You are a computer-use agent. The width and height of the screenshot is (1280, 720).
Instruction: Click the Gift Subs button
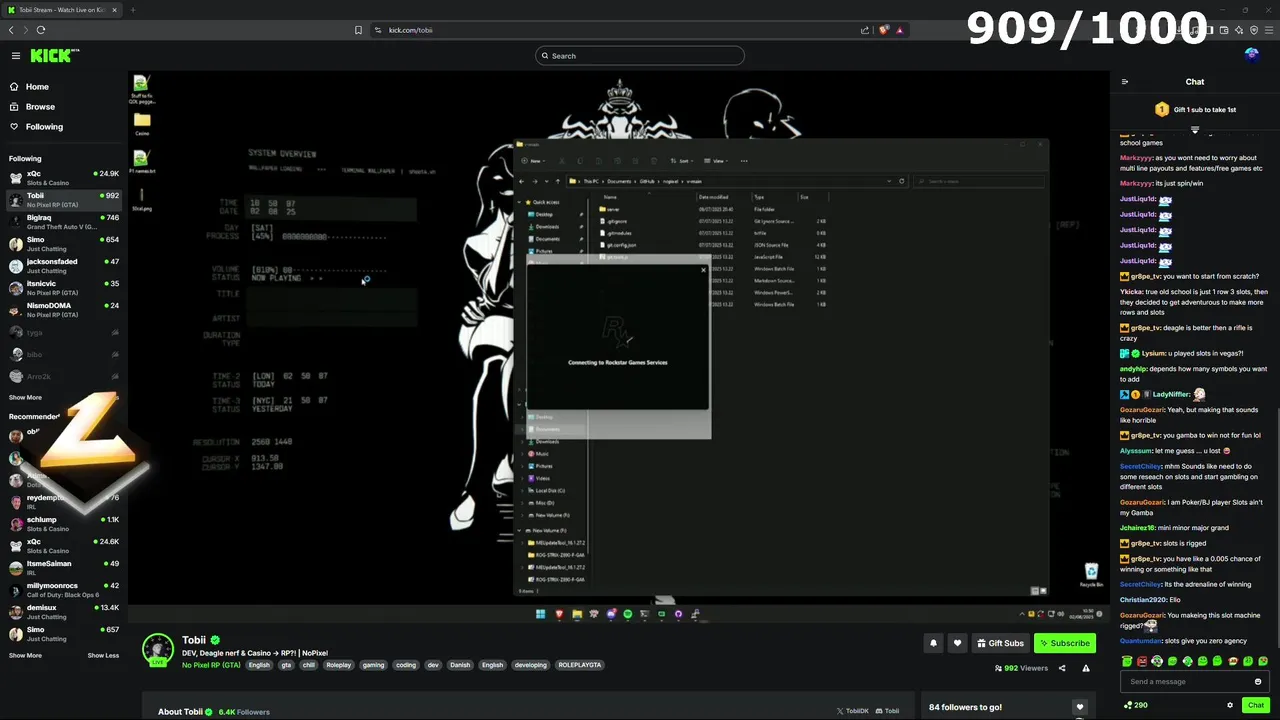tap(1000, 643)
